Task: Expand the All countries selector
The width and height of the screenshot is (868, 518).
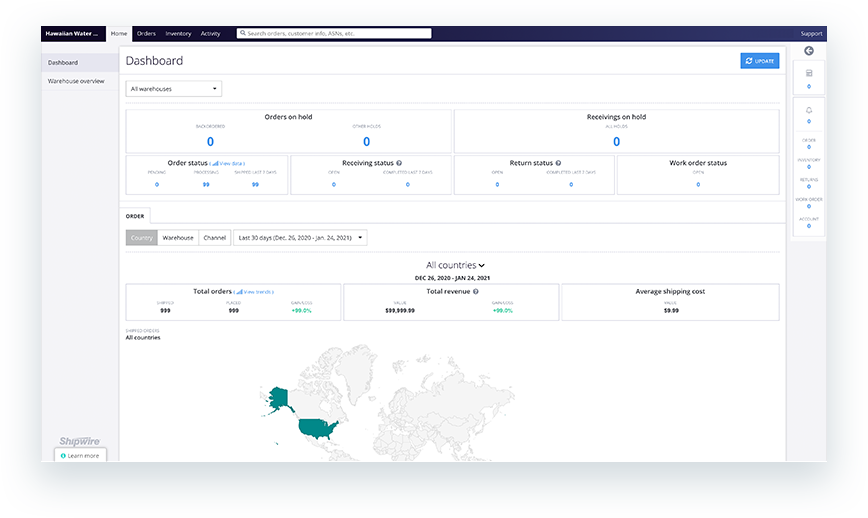Action: pyautogui.click(x=455, y=265)
